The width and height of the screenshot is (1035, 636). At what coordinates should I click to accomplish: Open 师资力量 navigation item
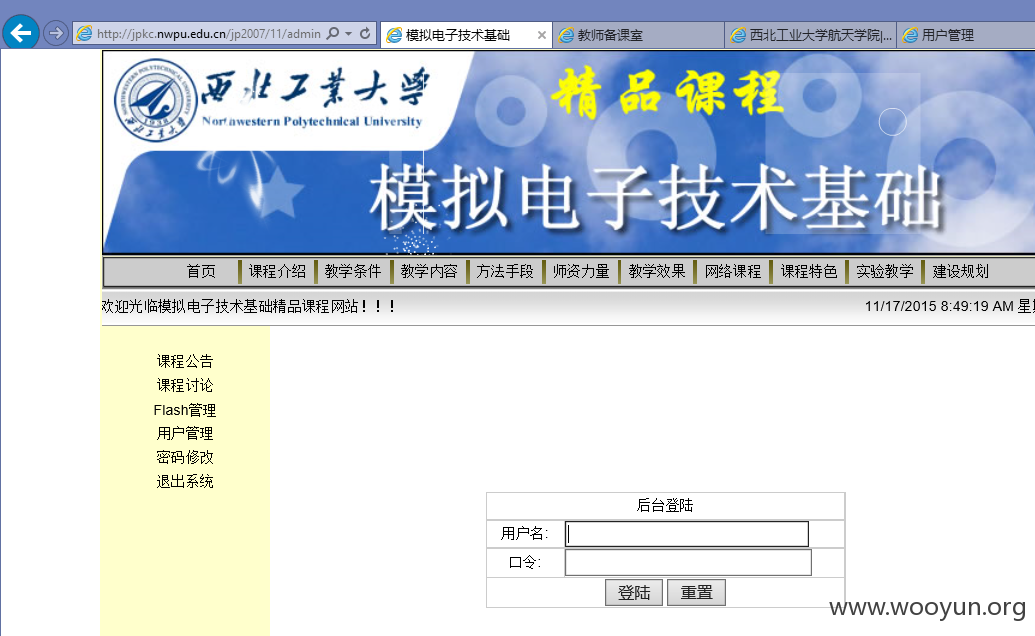coord(581,271)
